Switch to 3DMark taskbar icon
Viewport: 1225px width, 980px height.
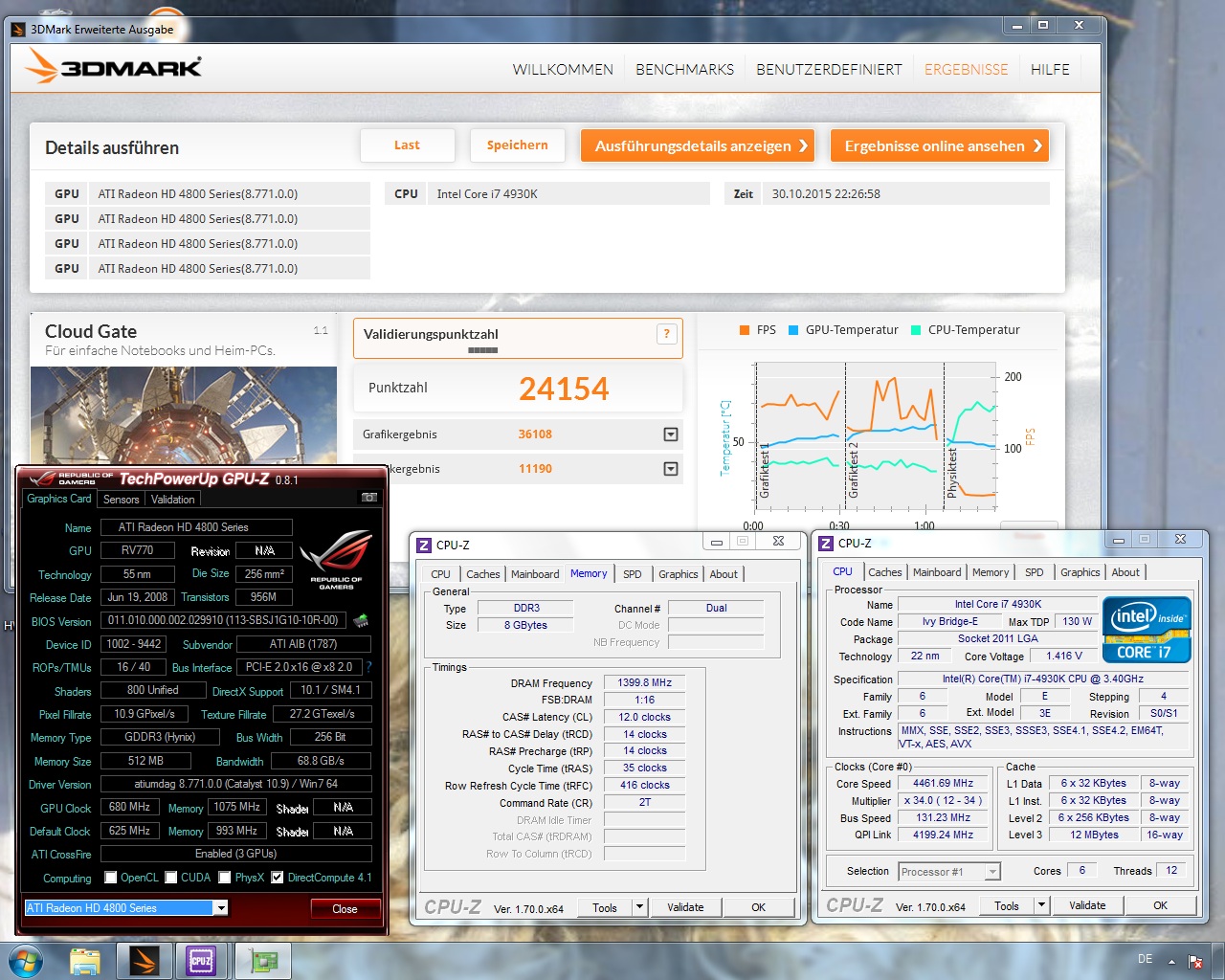145,960
